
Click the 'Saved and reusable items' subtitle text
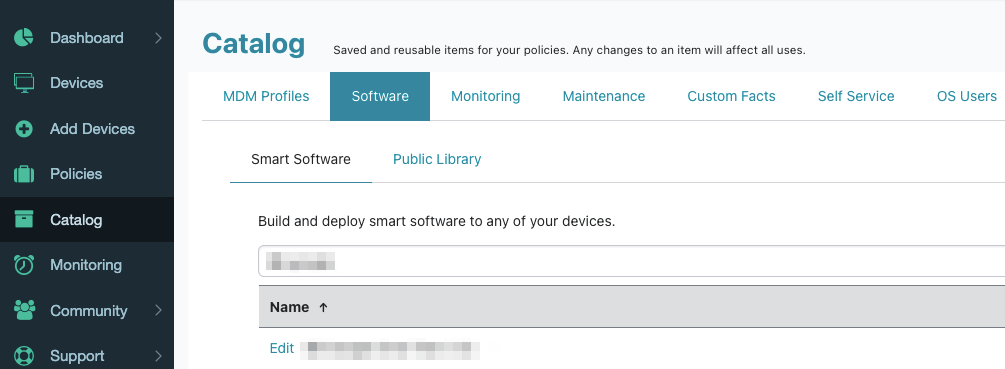point(569,50)
